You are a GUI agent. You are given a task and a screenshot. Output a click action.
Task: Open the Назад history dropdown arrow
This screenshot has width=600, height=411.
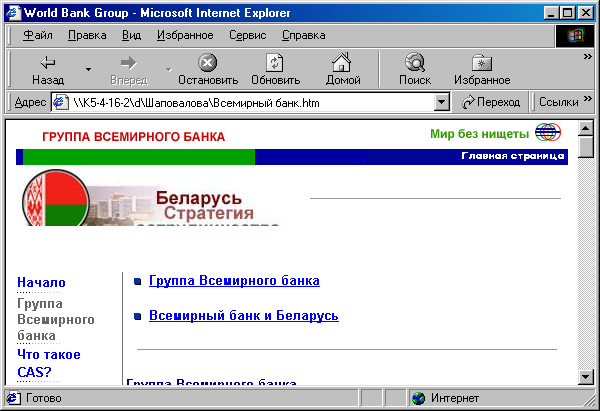click(88, 70)
